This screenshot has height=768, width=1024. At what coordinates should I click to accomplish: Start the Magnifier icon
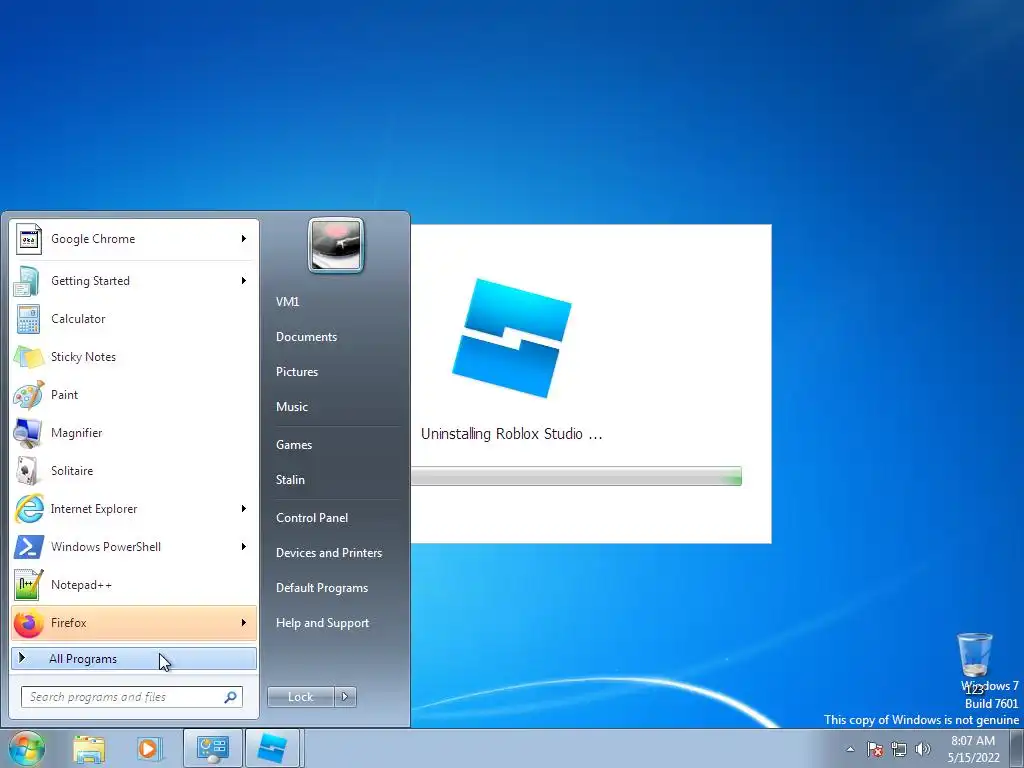tap(29, 432)
